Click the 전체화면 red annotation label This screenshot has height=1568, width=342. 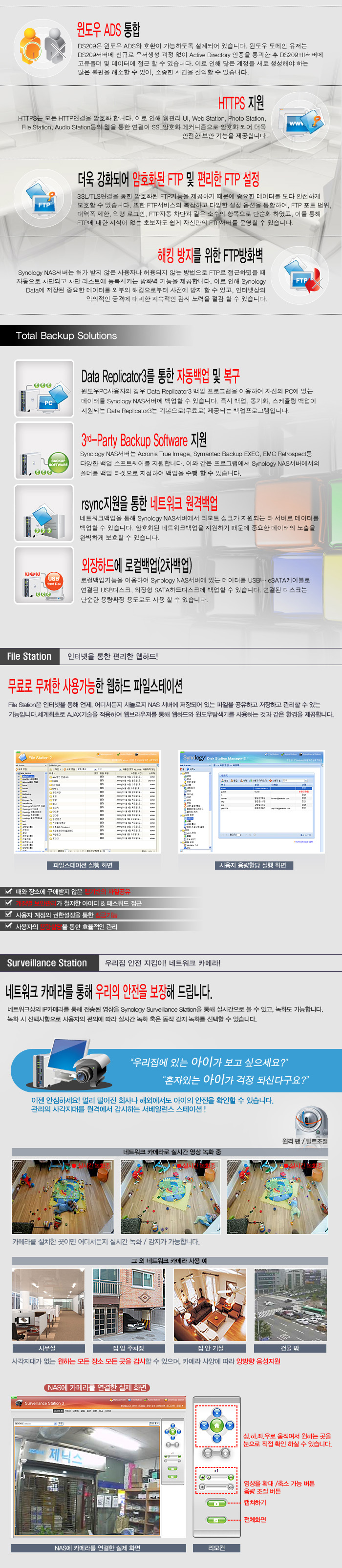[x=255, y=1520]
